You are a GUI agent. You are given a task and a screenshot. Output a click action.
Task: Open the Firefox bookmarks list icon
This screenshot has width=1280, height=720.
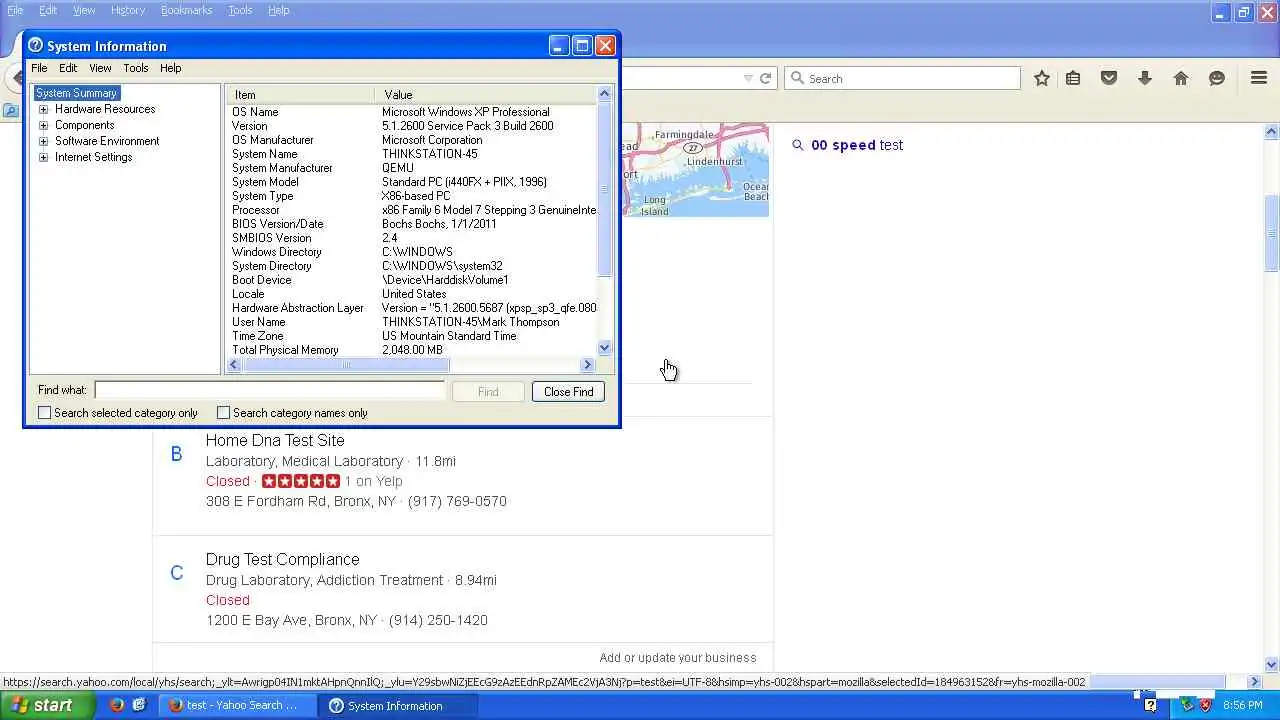[1073, 78]
